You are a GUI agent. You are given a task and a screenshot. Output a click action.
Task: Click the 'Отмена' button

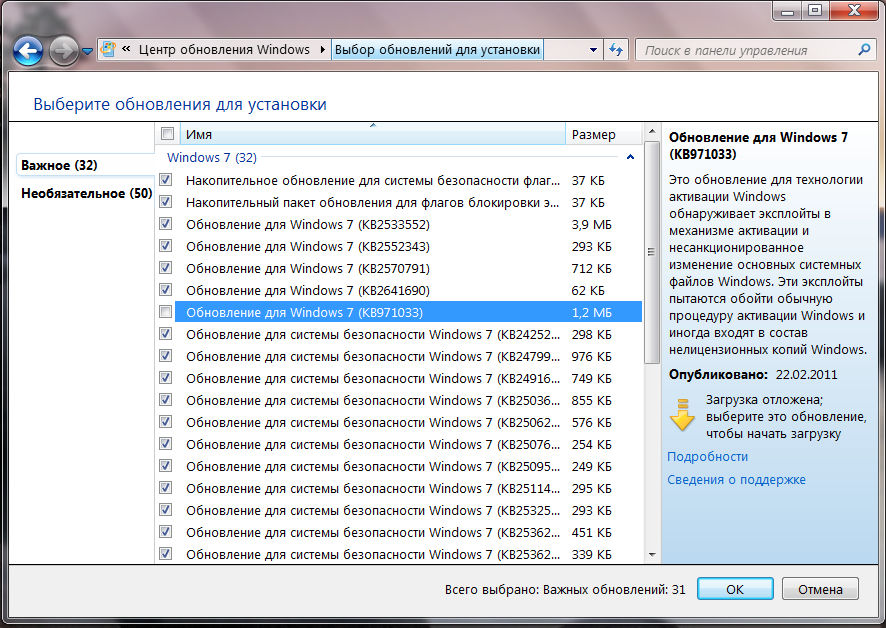820,589
